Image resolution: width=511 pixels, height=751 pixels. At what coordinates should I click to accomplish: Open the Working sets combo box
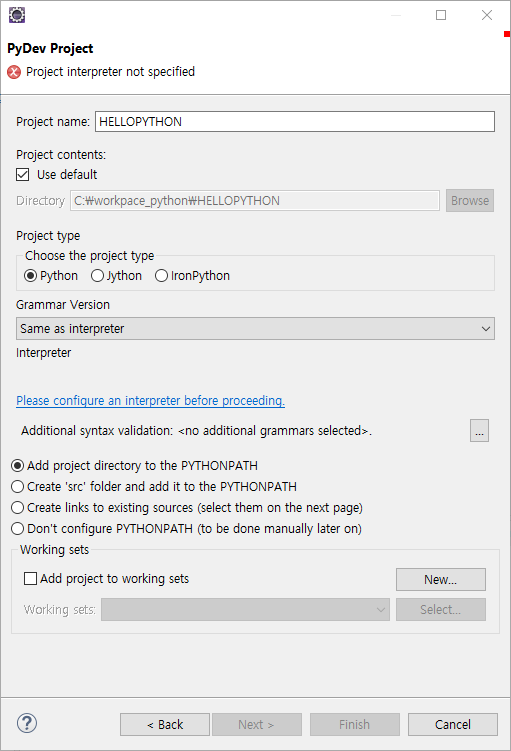coord(245,609)
